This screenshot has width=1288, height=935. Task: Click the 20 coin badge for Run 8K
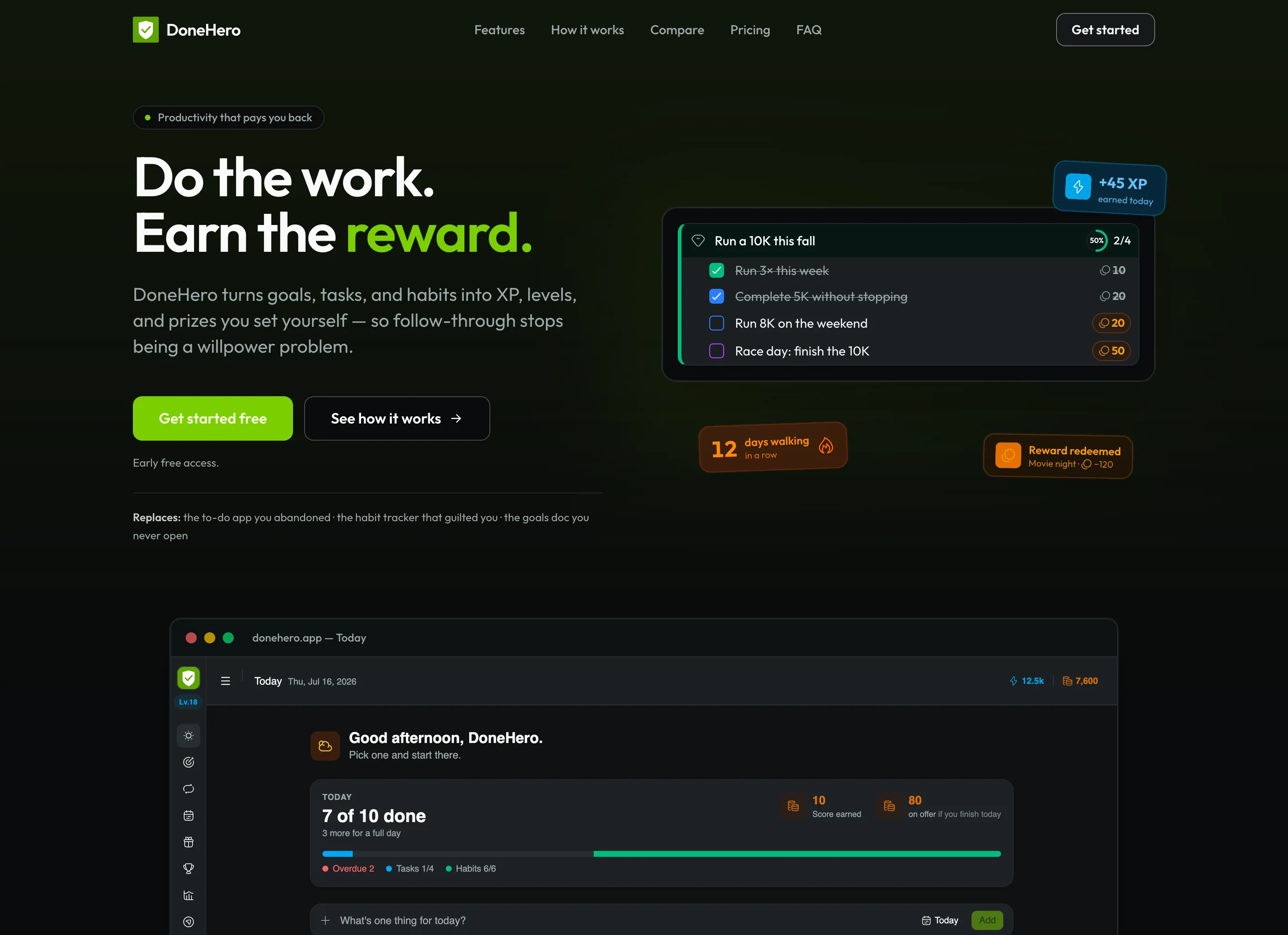coord(1112,323)
